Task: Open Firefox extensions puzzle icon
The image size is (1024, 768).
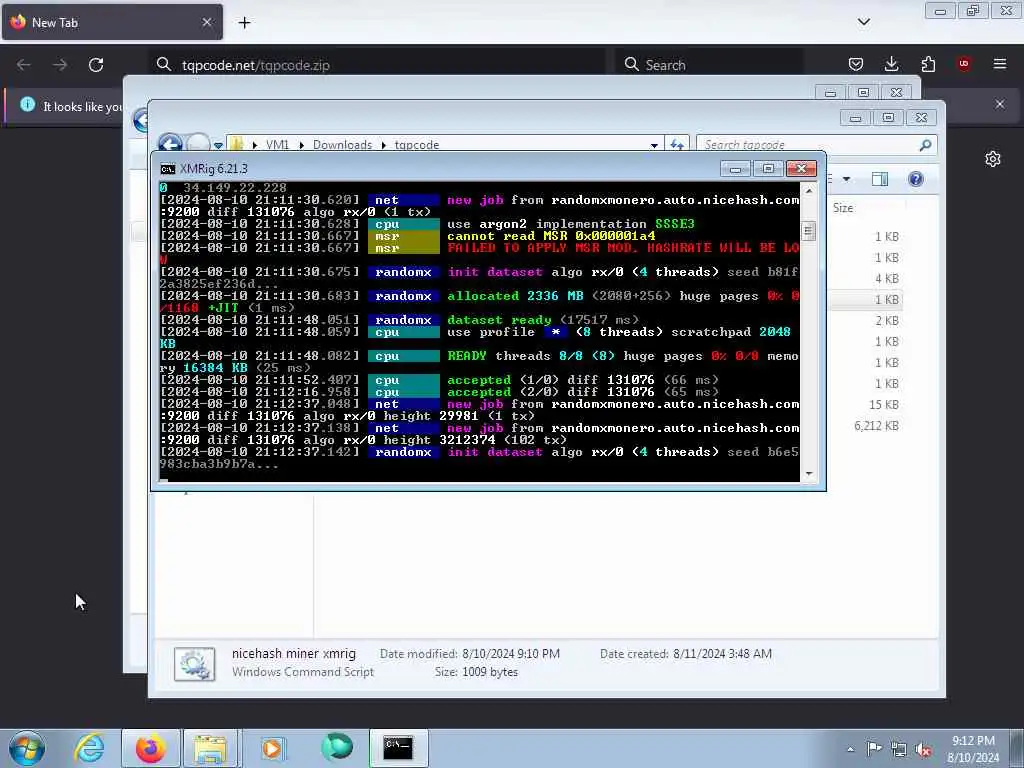Action: (928, 64)
